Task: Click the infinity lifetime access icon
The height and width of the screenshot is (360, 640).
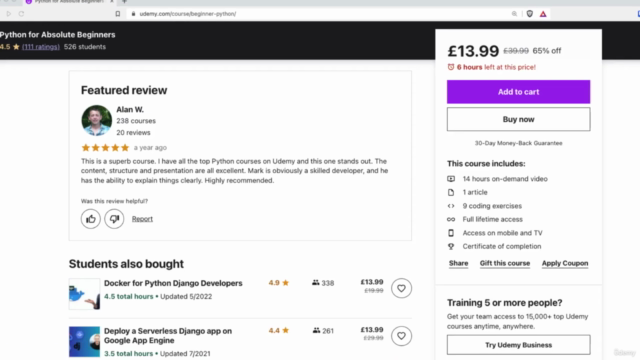Action: pos(451,219)
